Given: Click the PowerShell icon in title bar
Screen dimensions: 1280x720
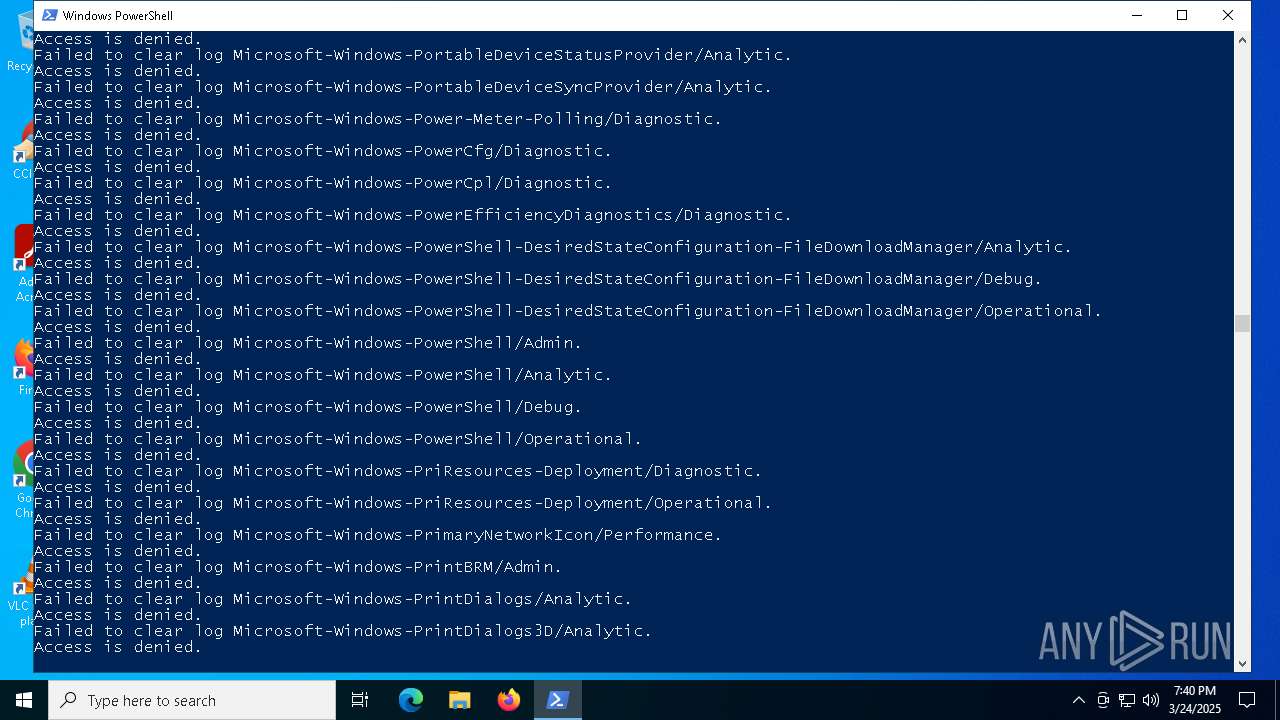Looking at the screenshot, I should (x=49, y=15).
